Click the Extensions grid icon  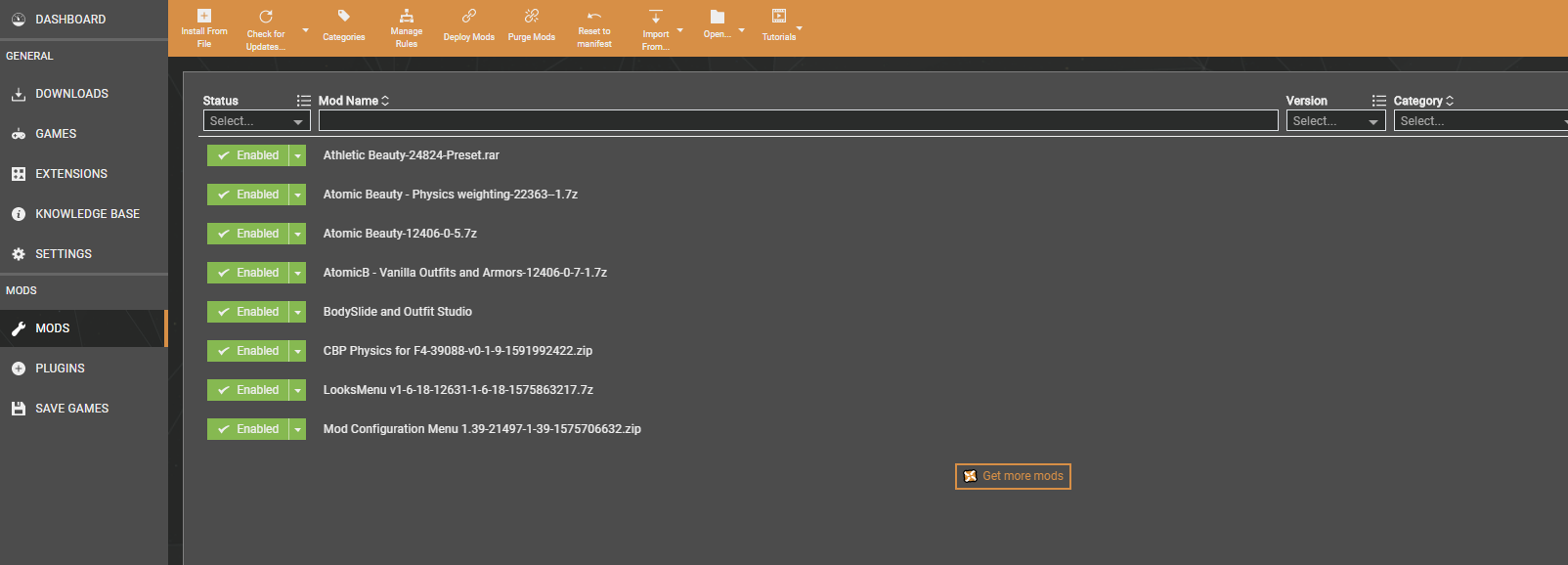tap(19, 174)
